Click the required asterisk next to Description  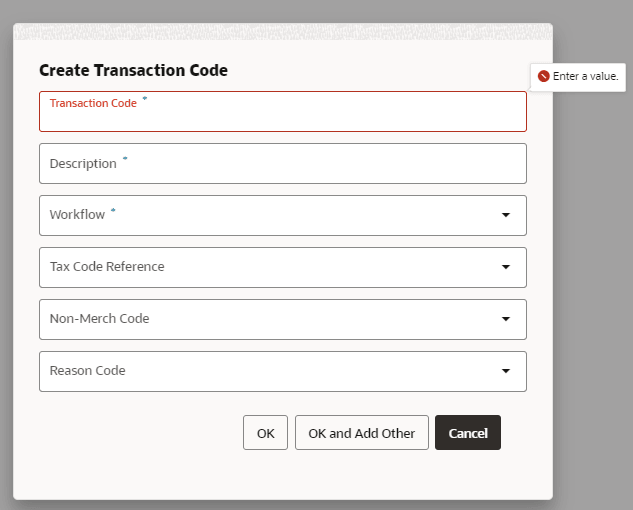(x=125, y=158)
